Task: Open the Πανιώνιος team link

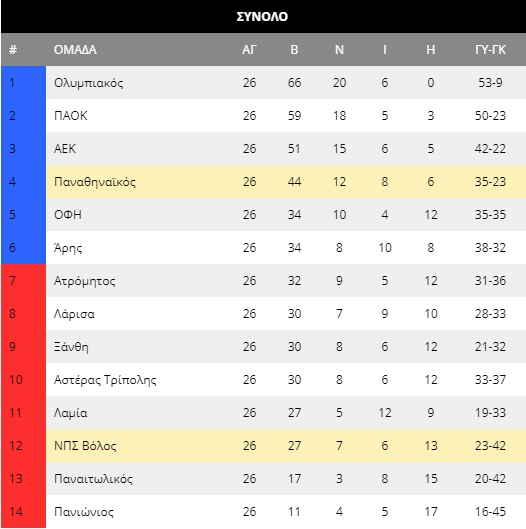Action: [84, 512]
